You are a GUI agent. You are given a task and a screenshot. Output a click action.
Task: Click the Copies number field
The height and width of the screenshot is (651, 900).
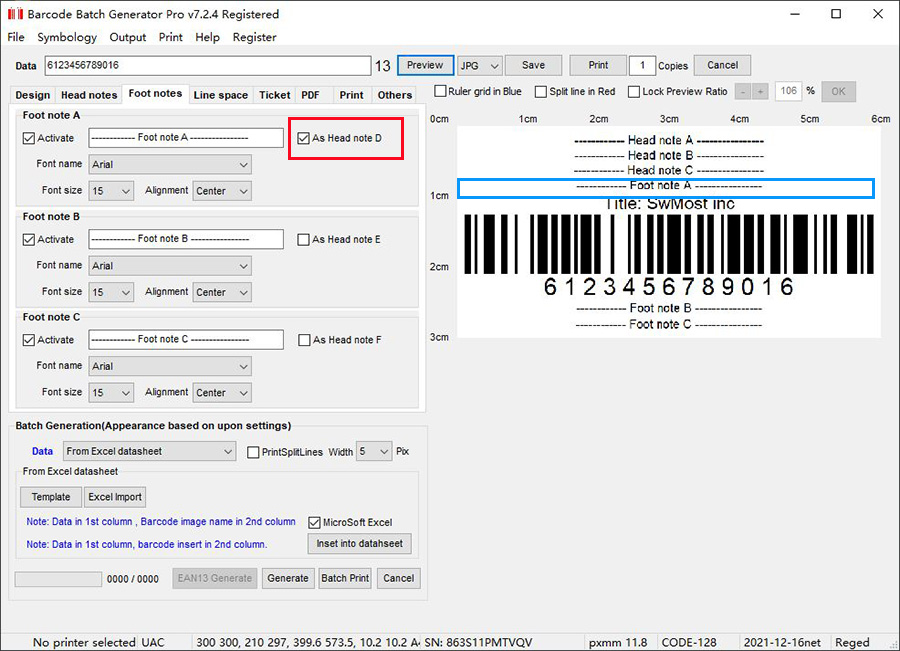[642, 65]
